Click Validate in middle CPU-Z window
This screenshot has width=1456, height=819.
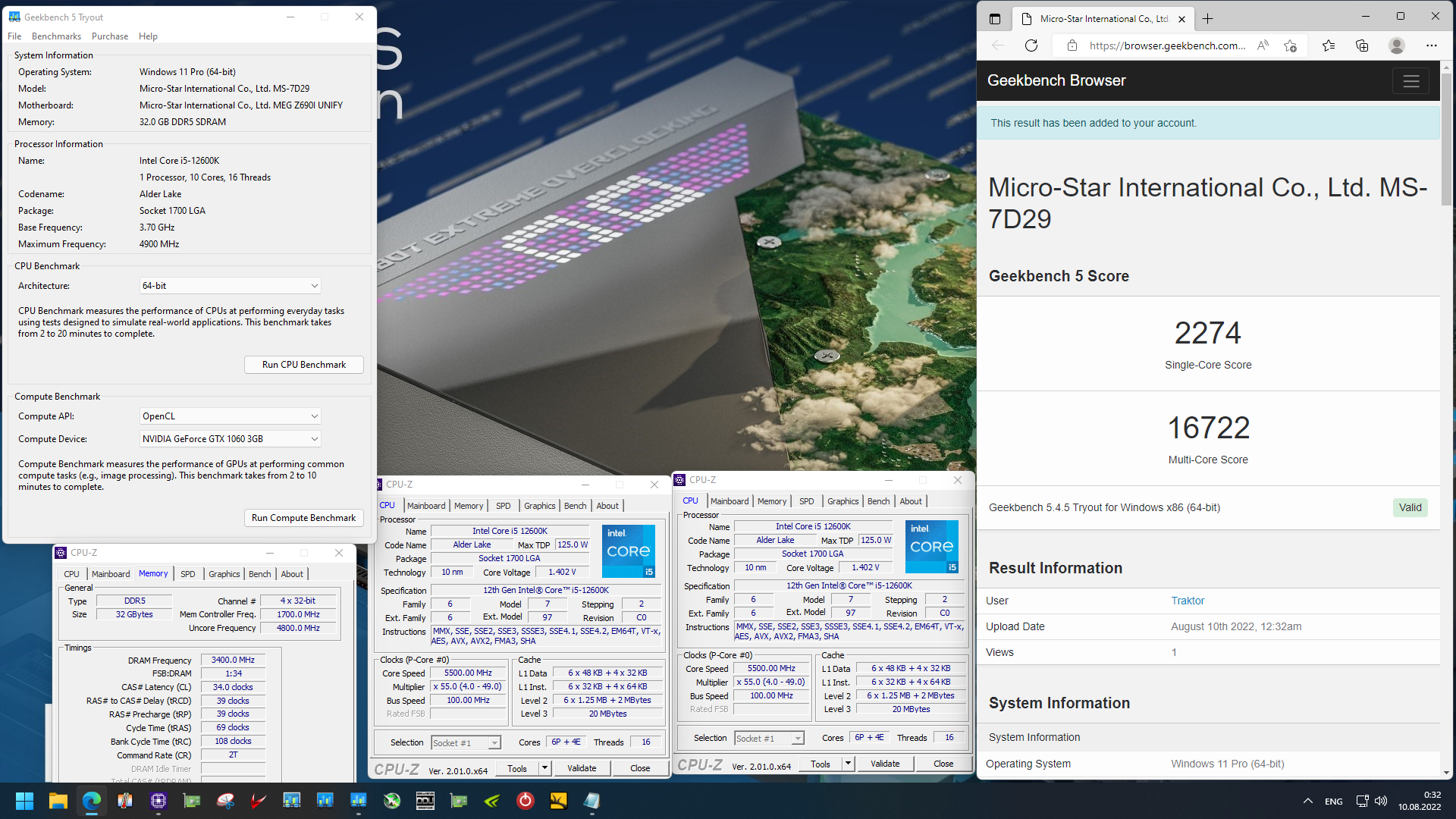pos(582,769)
